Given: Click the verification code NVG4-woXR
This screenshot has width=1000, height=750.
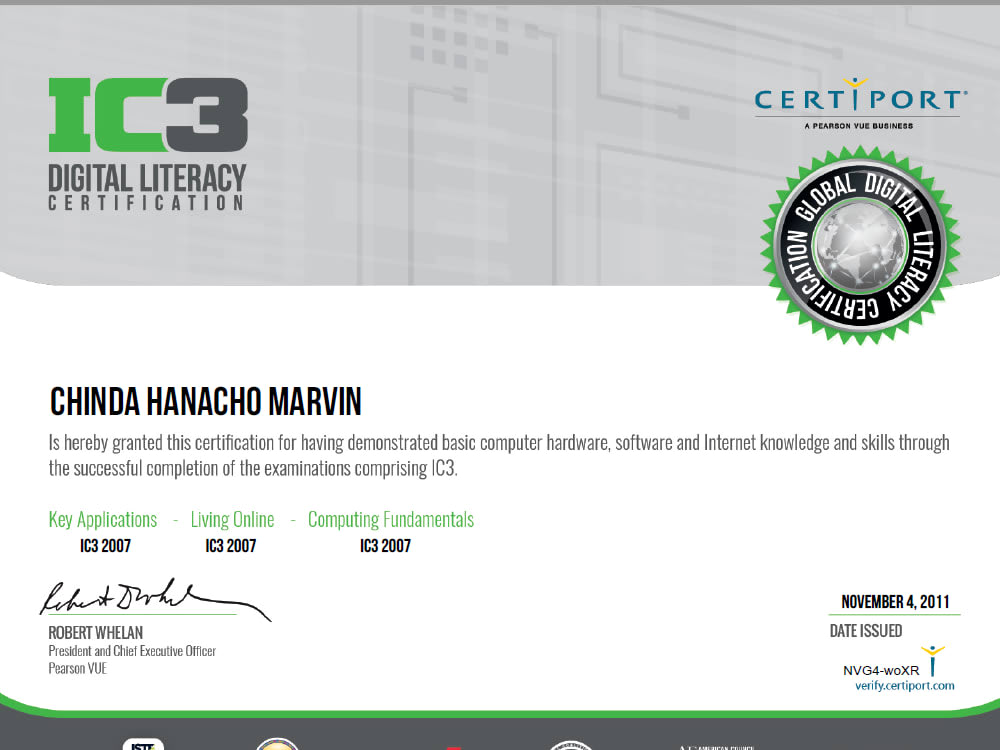Looking at the screenshot, I should click(x=881, y=670).
